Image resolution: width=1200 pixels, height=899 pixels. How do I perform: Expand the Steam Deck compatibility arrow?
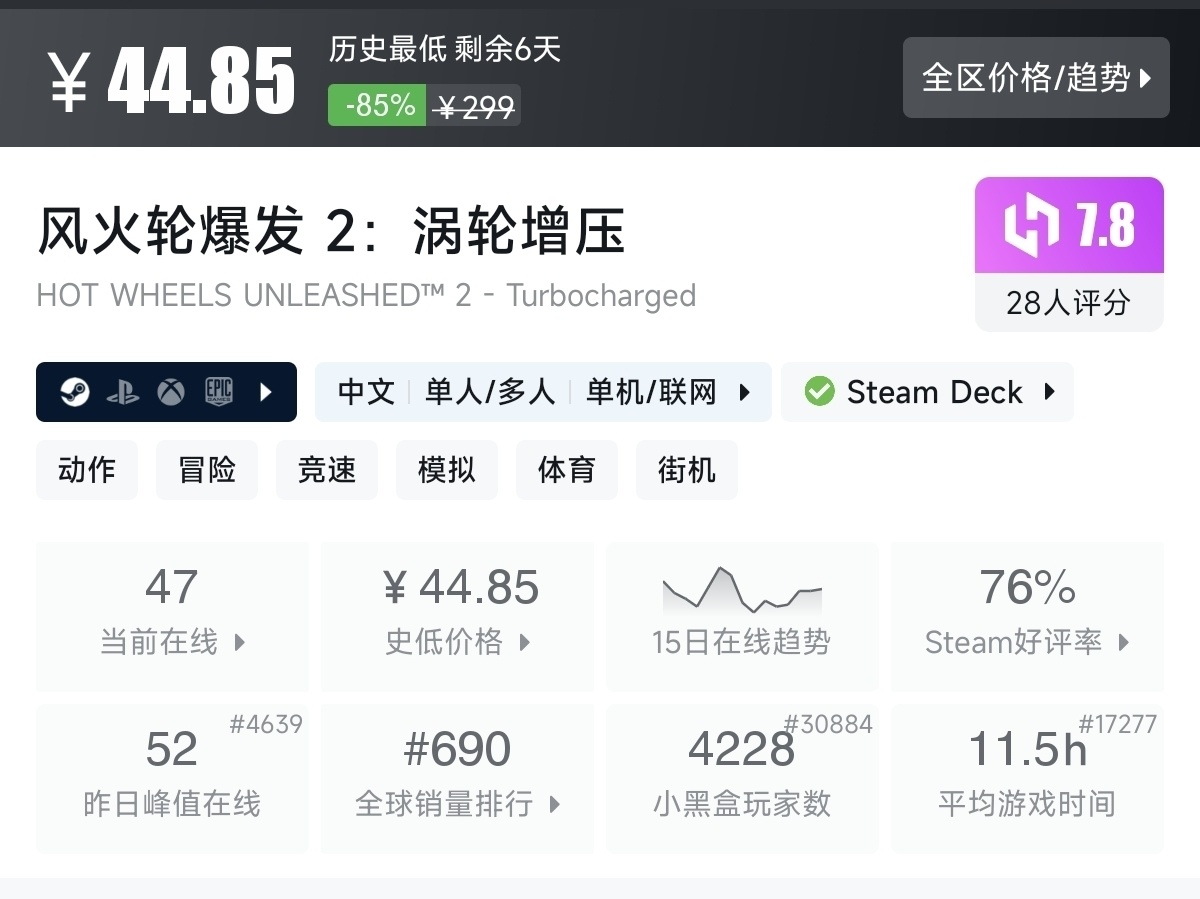[1050, 392]
